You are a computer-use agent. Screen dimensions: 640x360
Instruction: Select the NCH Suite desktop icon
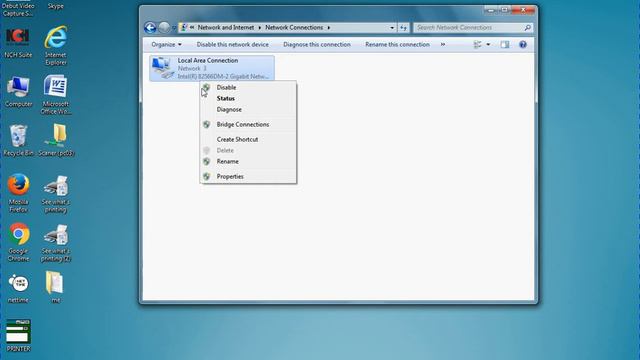click(18, 42)
